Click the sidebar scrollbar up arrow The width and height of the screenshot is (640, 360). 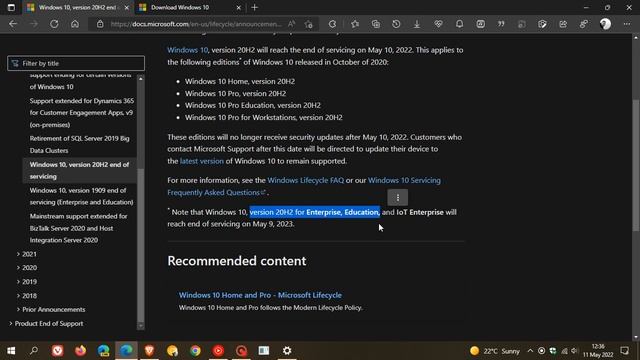[141, 78]
